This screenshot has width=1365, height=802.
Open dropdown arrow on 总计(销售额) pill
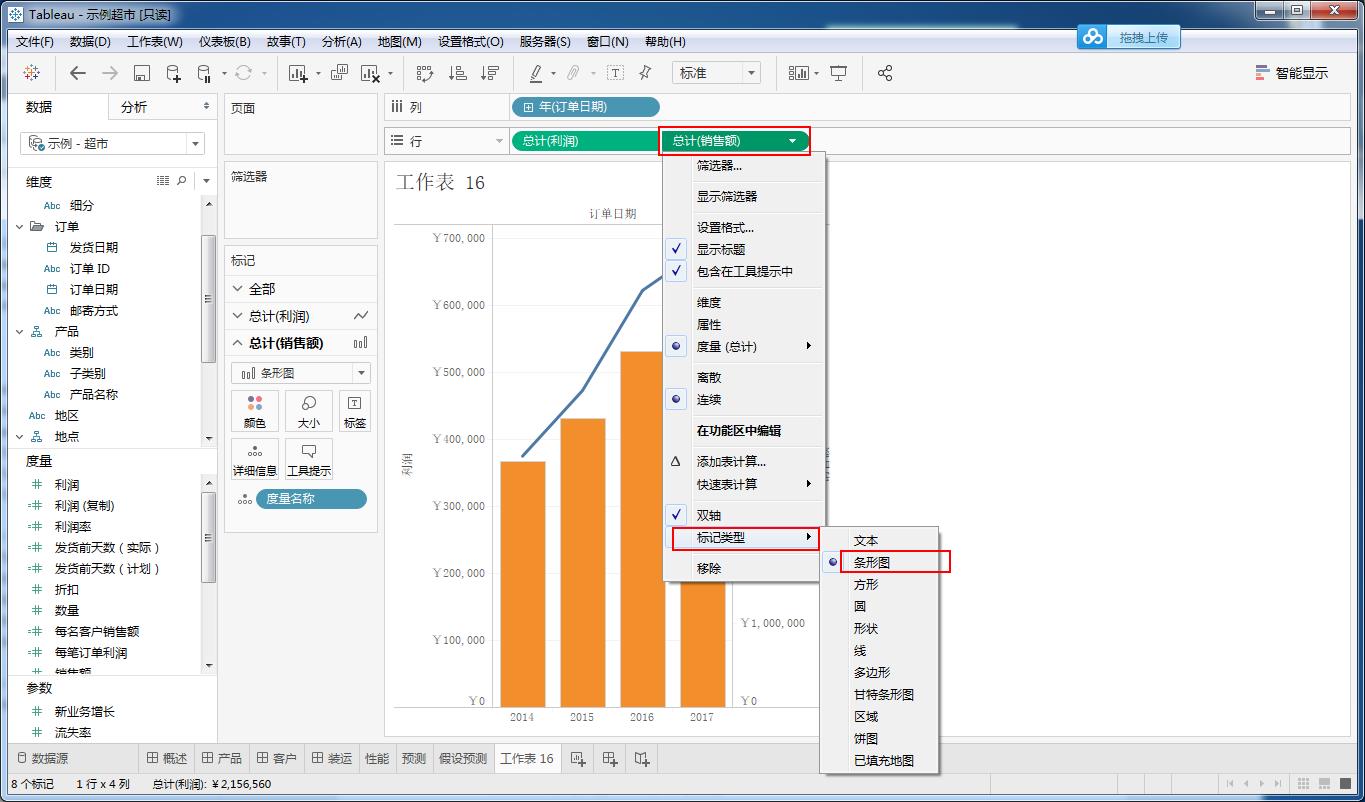(793, 141)
